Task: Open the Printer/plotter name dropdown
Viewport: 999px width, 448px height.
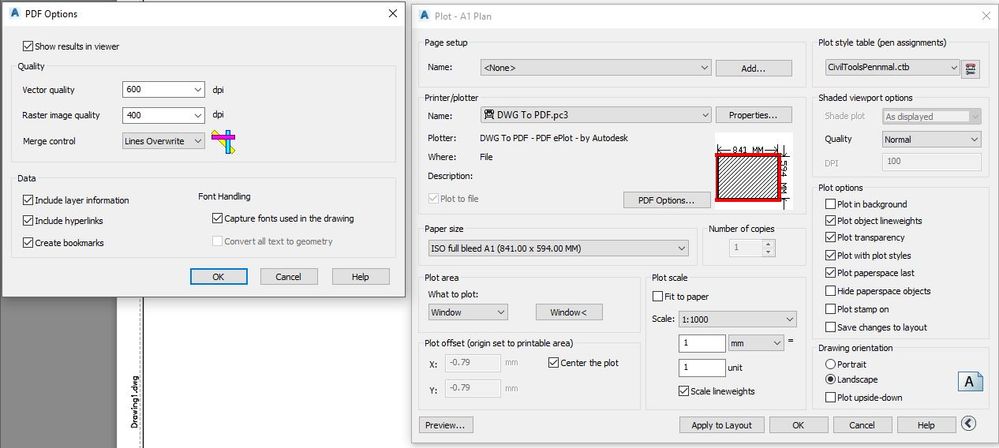Action: coord(595,115)
